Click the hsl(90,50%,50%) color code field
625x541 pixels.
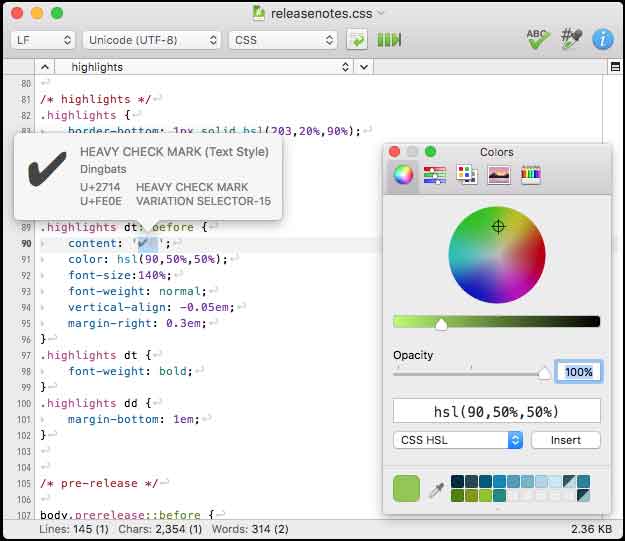coord(496,411)
